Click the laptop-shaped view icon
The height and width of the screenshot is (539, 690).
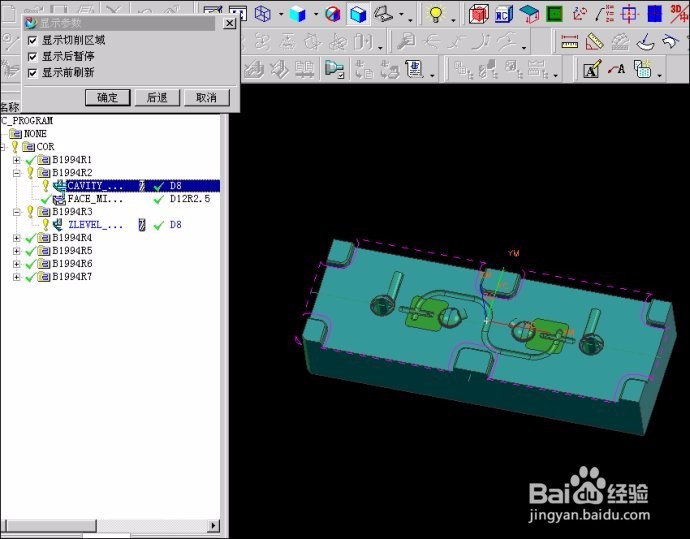point(383,14)
